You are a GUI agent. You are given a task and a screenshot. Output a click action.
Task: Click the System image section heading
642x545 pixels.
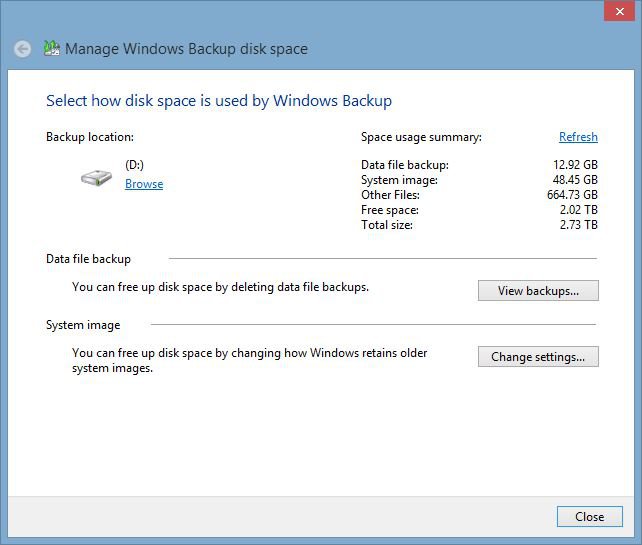83,325
